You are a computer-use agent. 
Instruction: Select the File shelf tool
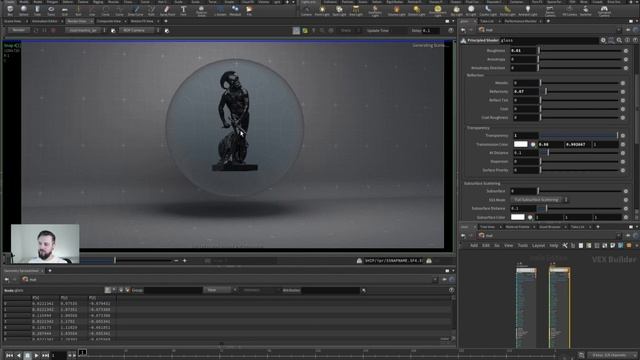coord(249,10)
